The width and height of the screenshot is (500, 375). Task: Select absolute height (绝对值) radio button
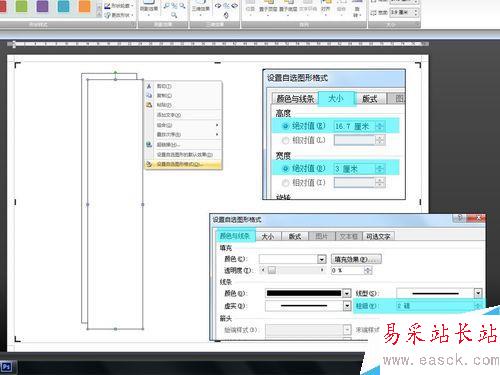coord(285,126)
